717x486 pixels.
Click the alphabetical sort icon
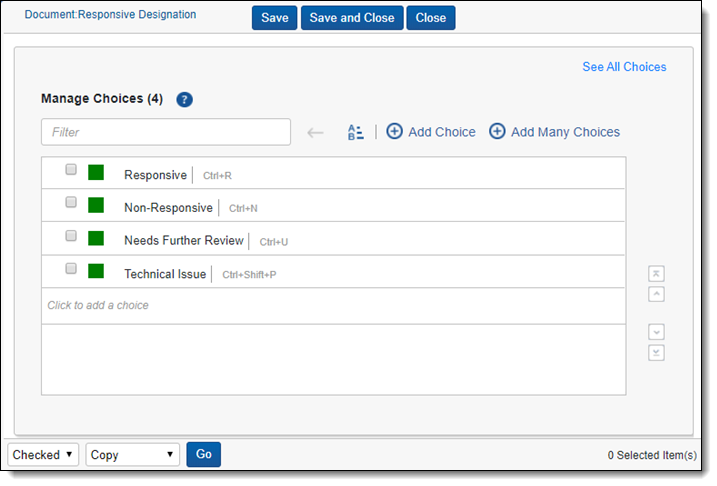pos(355,132)
